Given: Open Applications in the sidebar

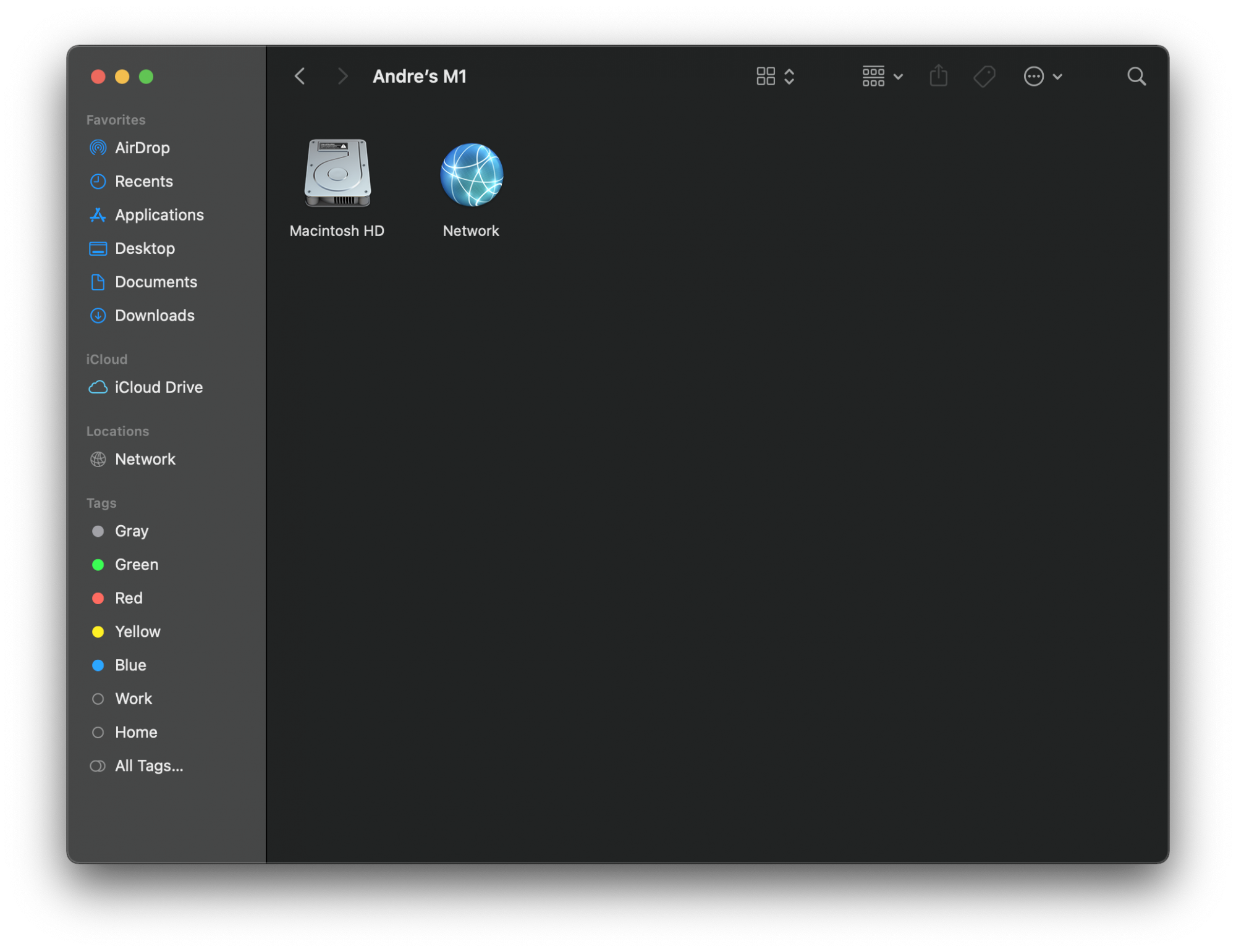Looking at the screenshot, I should pos(159,215).
